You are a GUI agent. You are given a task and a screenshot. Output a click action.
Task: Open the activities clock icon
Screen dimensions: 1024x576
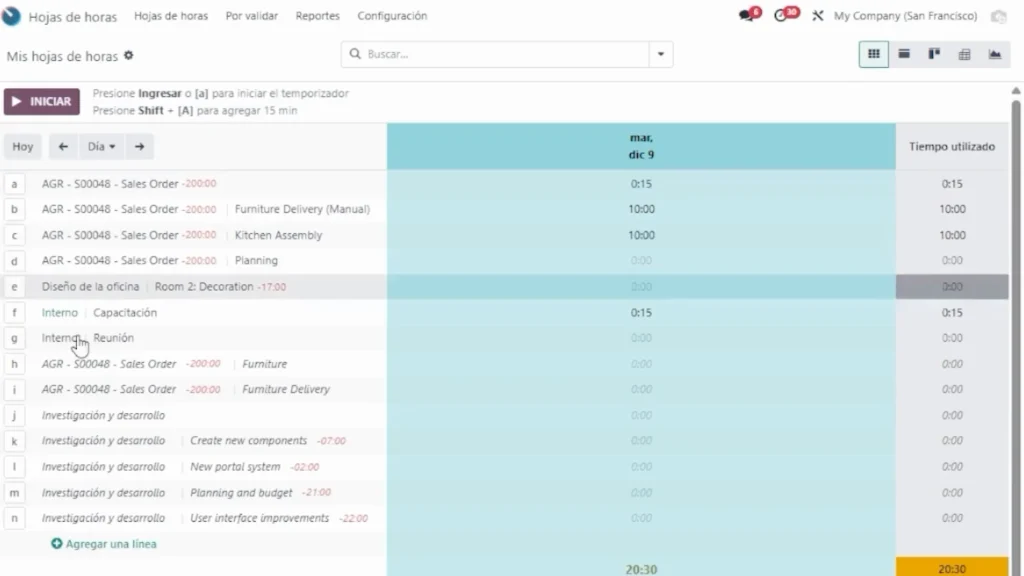pyautogui.click(x=783, y=16)
